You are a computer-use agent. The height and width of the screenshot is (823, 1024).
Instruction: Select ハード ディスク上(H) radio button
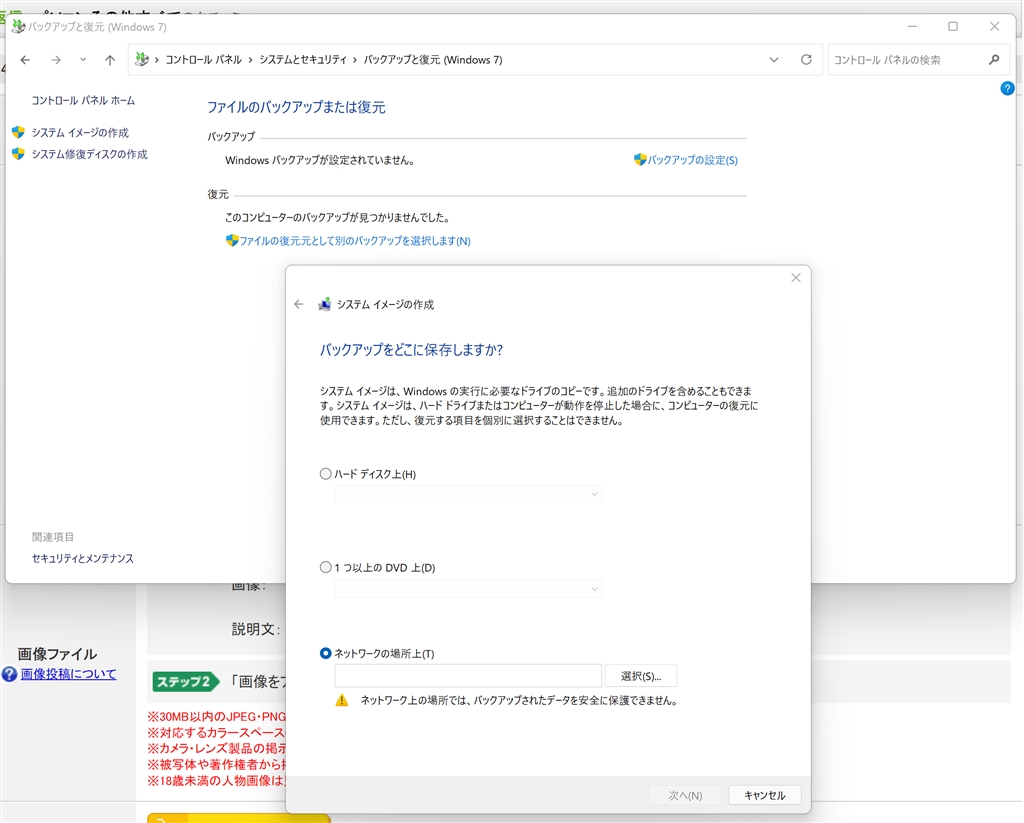click(x=325, y=474)
